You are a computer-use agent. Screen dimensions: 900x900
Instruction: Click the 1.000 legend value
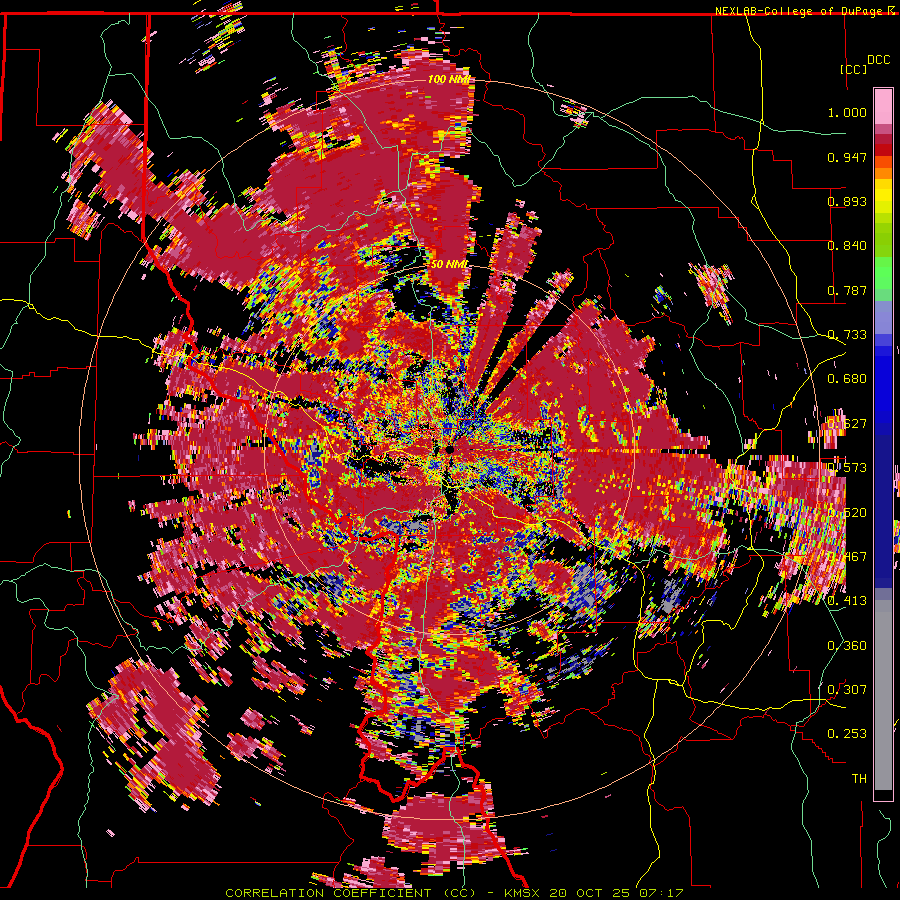click(x=847, y=112)
